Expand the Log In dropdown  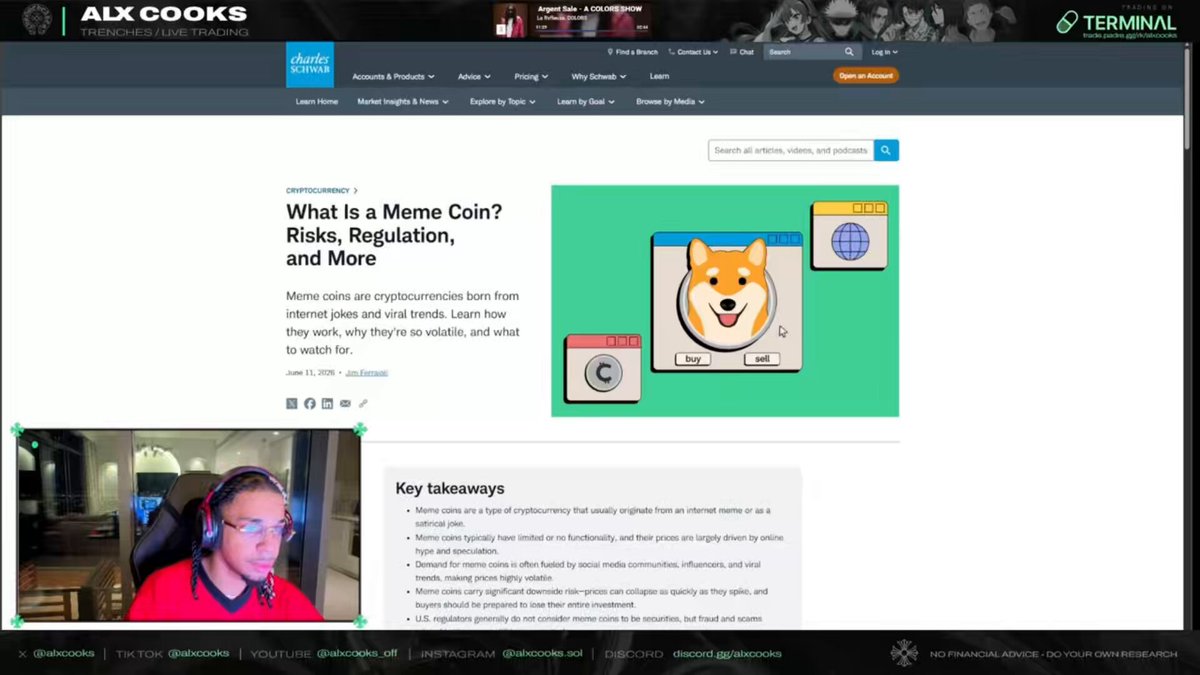point(884,52)
